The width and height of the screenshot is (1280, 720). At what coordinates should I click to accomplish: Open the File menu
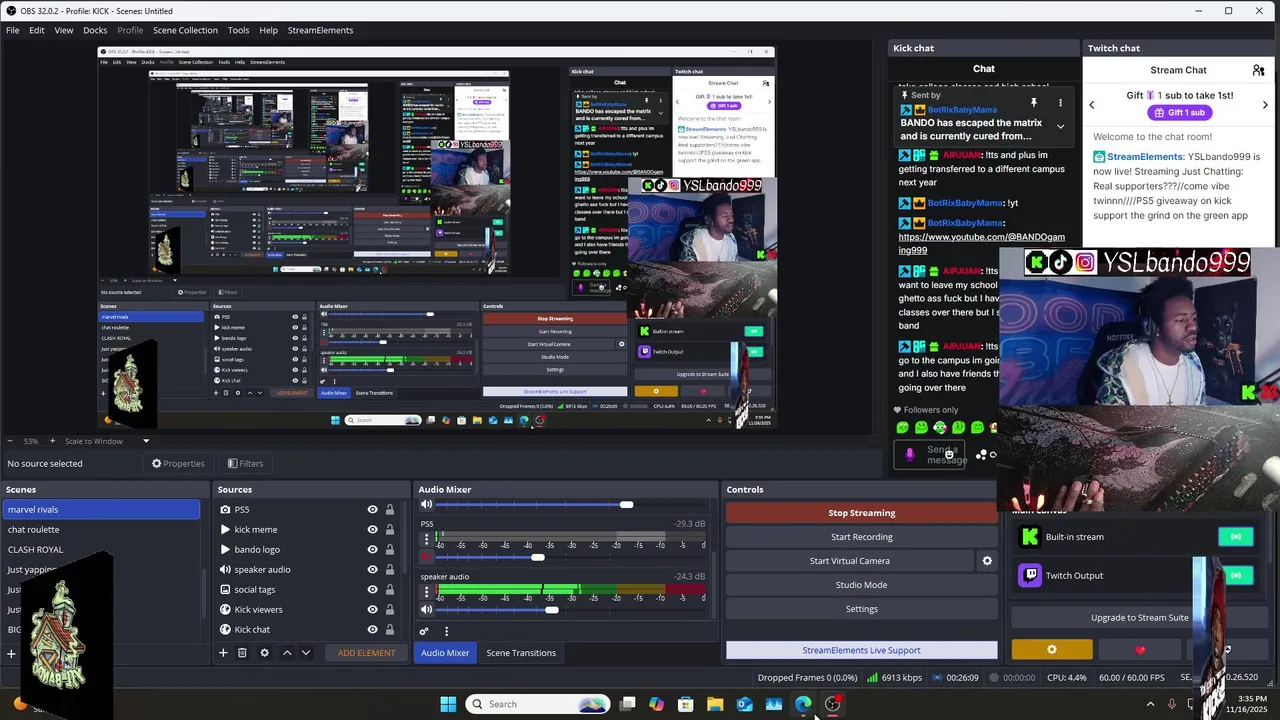tap(12, 30)
